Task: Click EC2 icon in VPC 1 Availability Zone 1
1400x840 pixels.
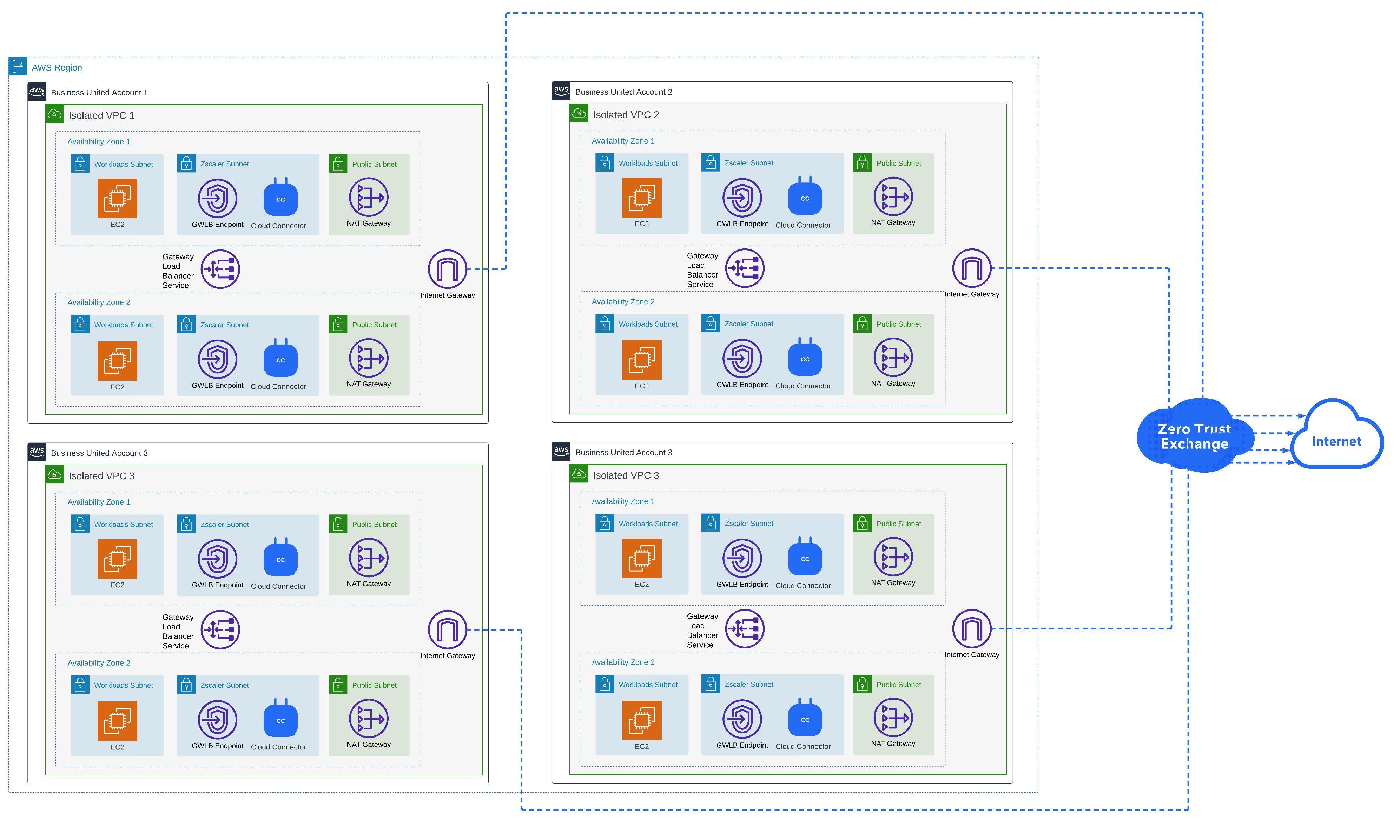Action: tap(117, 198)
